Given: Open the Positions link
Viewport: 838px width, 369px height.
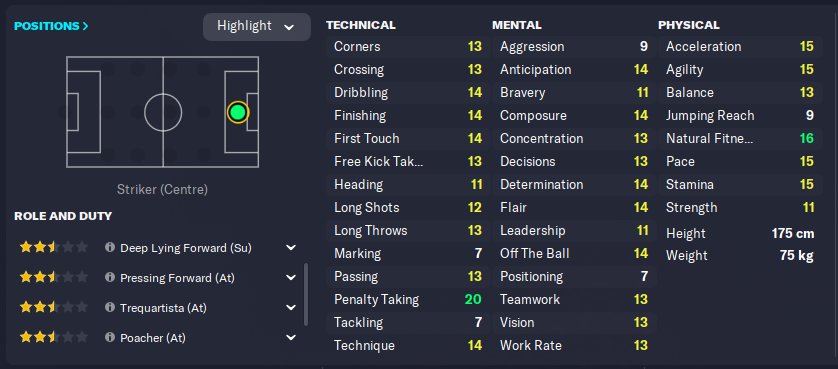Looking at the screenshot, I should tap(51, 26).
